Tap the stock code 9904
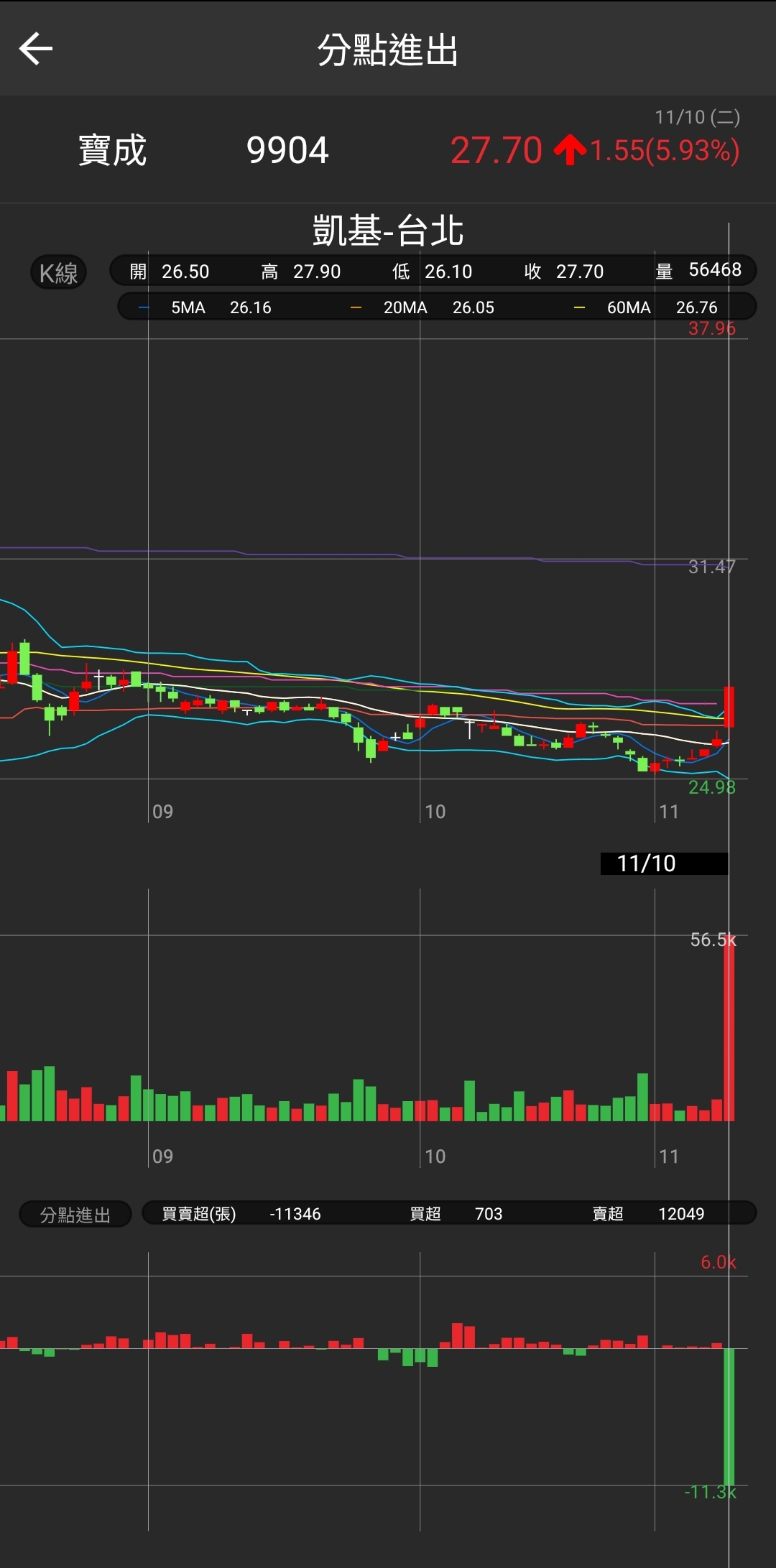Image resolution: width=776 pixels, height=1568 pixels. point(287,151)
